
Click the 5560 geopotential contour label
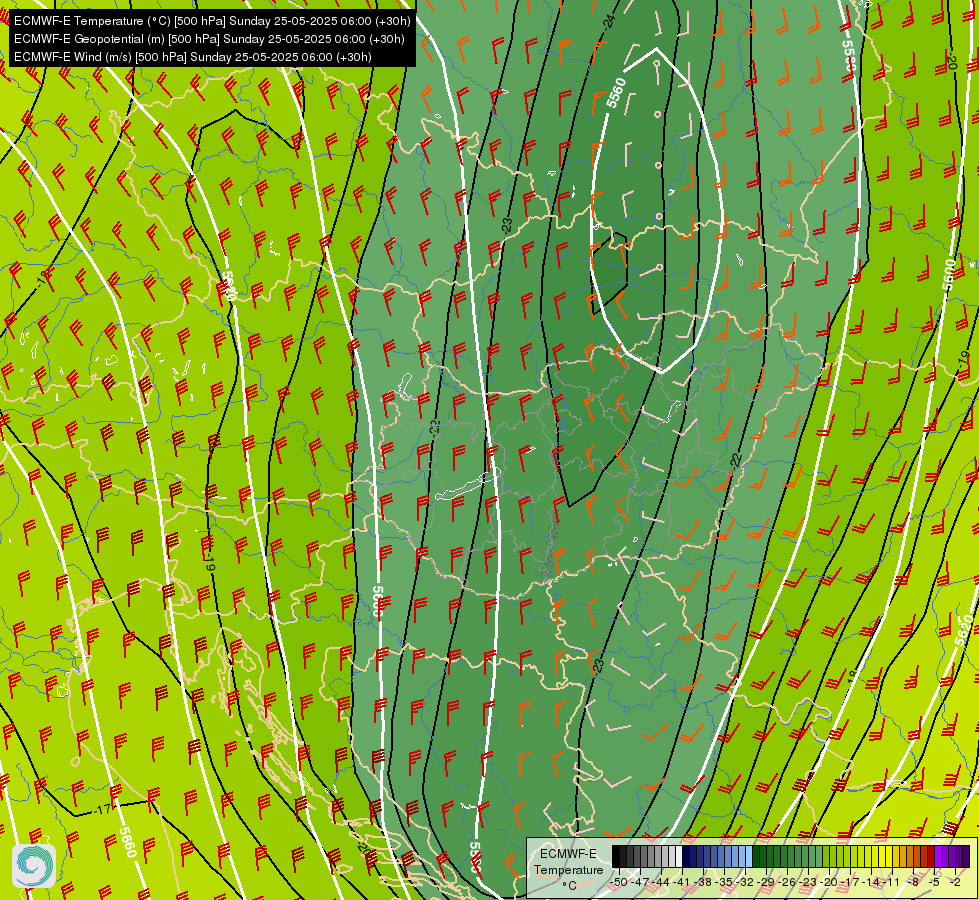click(x=616, y=92)
